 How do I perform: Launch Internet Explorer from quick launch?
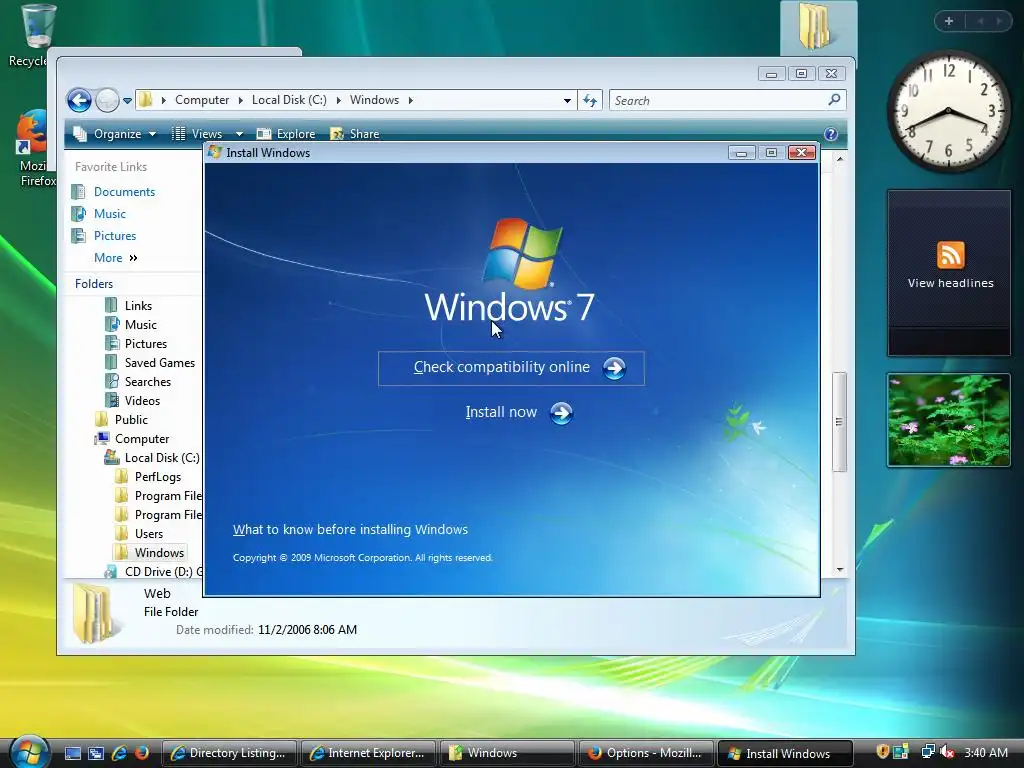[119, 753]
